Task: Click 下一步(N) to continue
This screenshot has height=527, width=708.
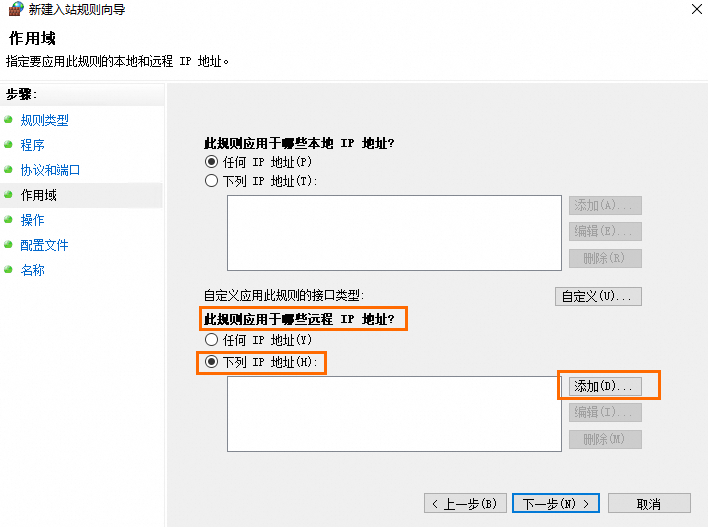Action: click(x=556, y=503)
